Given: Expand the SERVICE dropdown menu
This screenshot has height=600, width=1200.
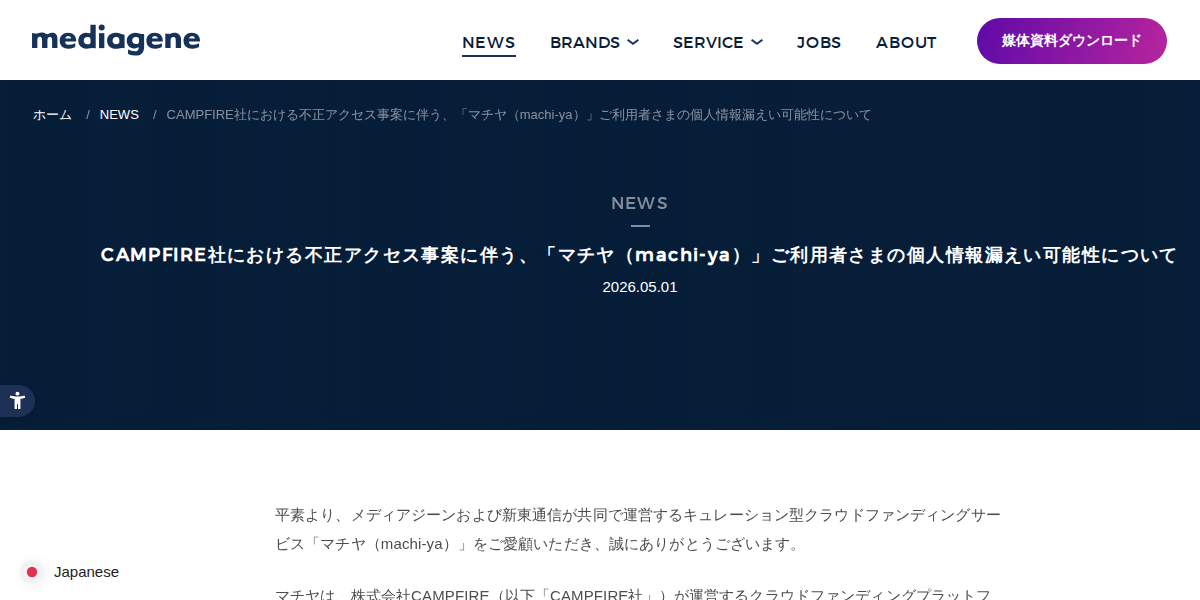Looking at the screenshot, I should click(718, 42).
